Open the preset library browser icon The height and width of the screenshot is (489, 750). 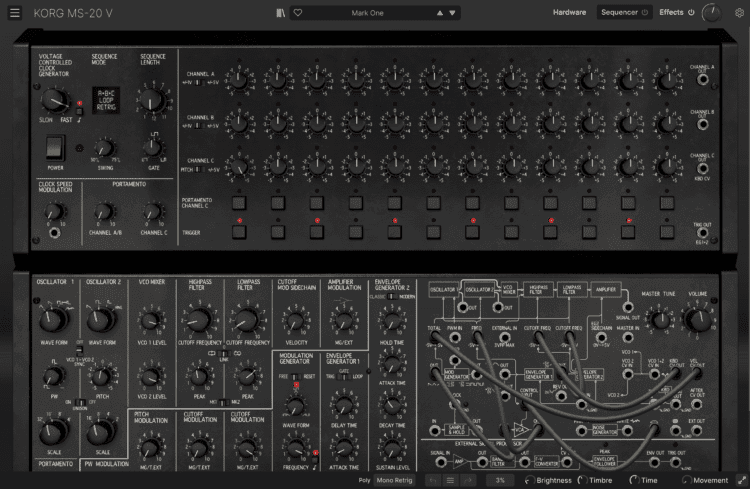pyautogui.click(x=281, y=13)
